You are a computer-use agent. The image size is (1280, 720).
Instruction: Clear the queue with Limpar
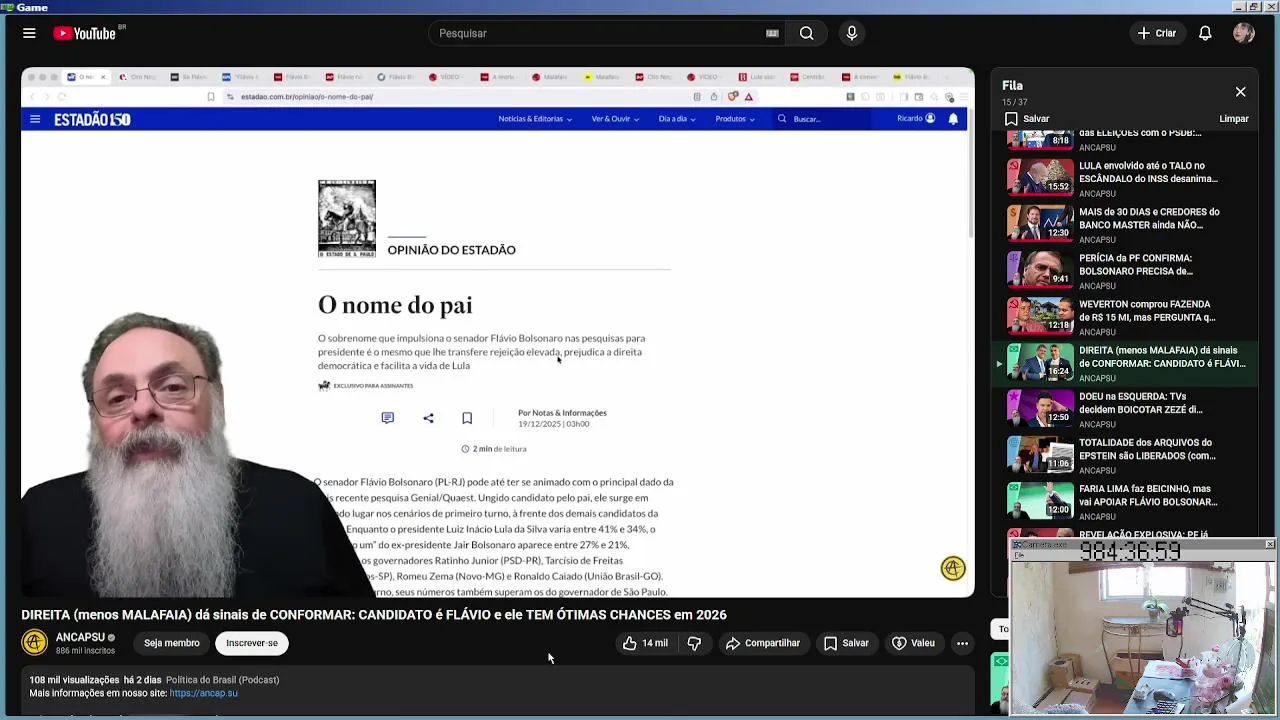[x=1233, y=119]
